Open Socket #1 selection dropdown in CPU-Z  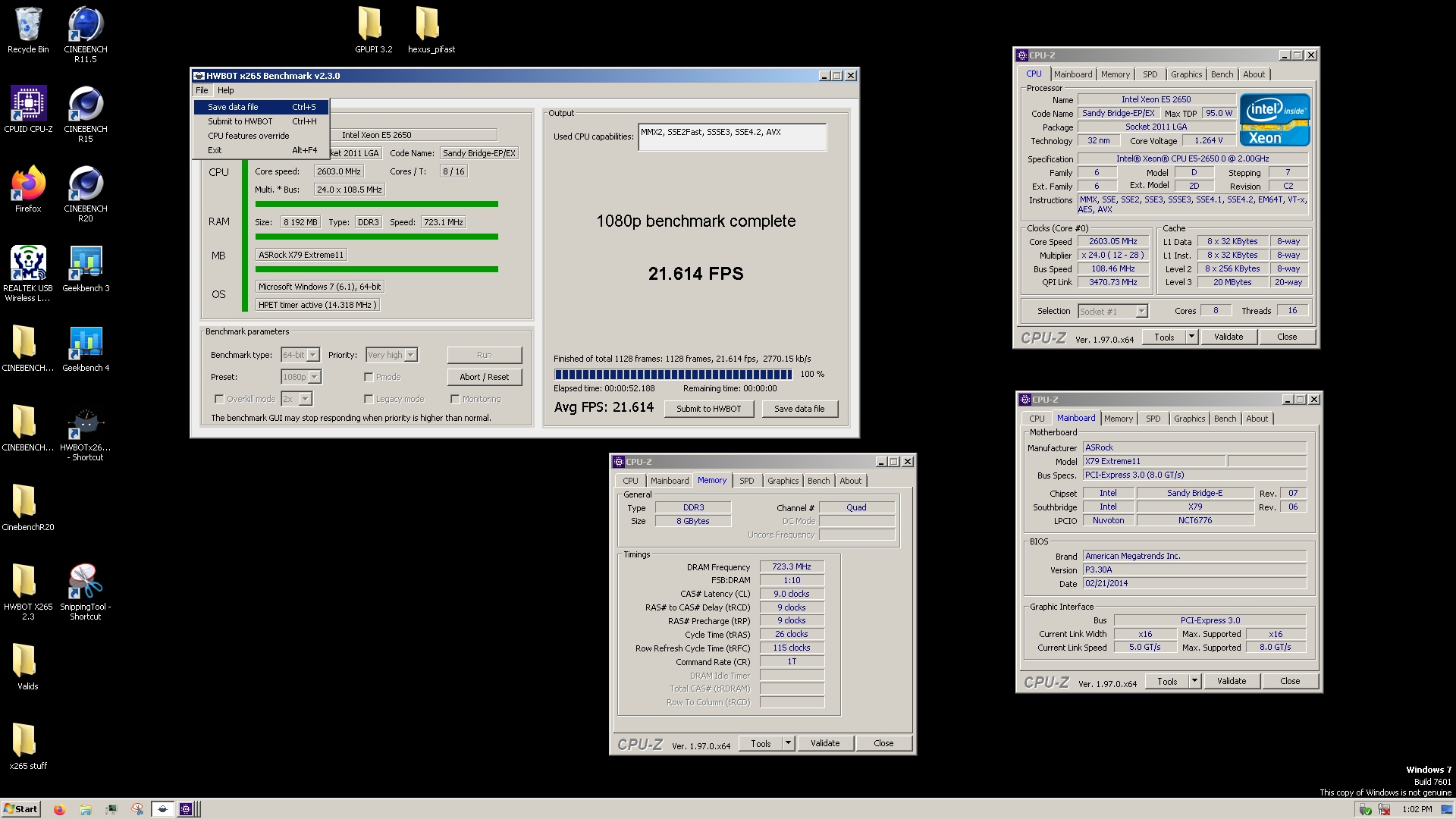1141,312
